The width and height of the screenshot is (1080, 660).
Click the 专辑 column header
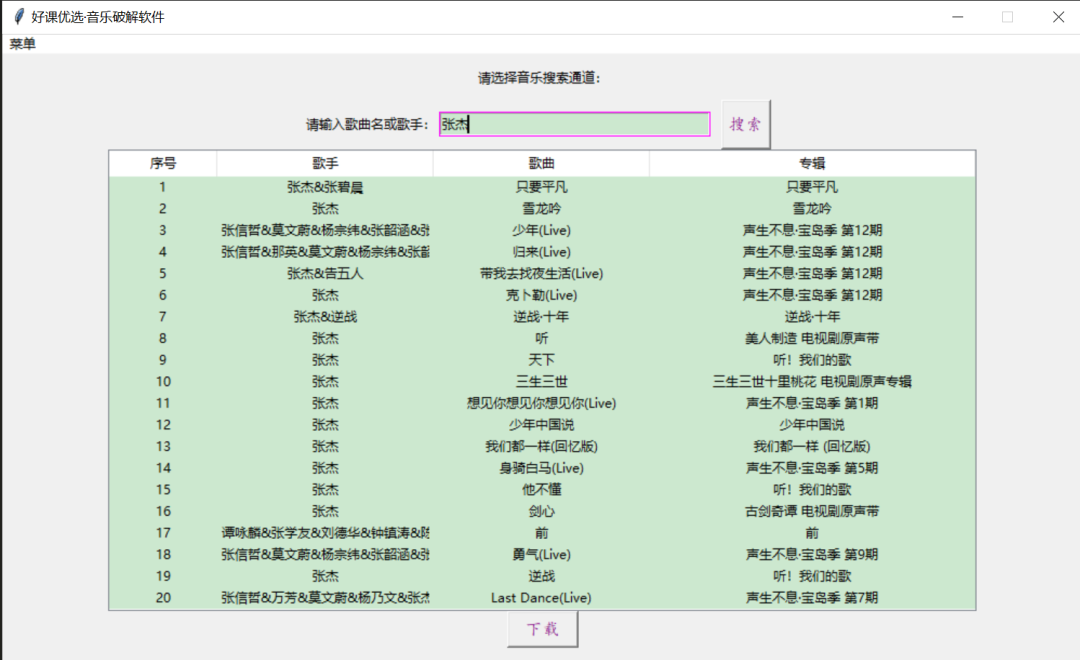click(812, 163)
